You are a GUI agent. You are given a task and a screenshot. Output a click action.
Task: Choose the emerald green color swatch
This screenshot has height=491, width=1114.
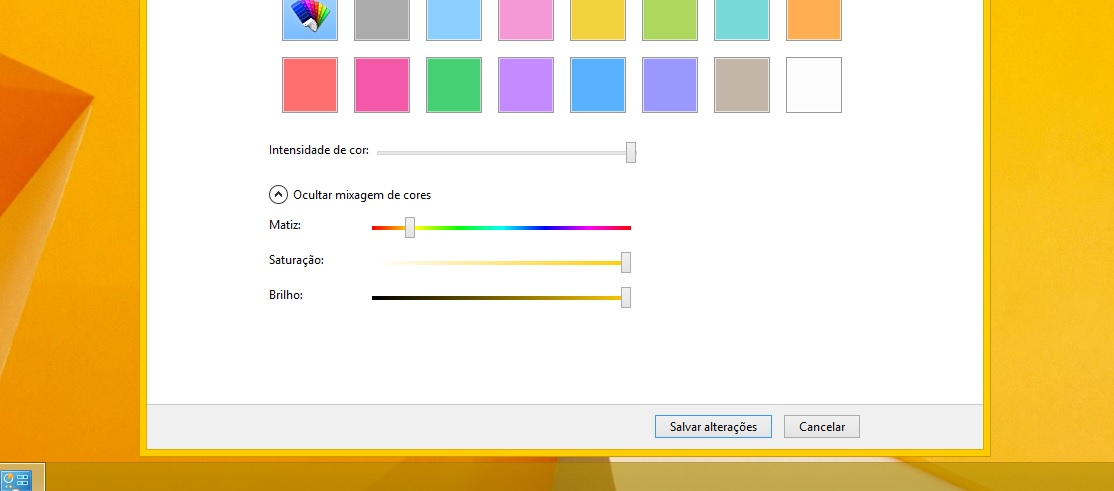click(x=454, y=85)
